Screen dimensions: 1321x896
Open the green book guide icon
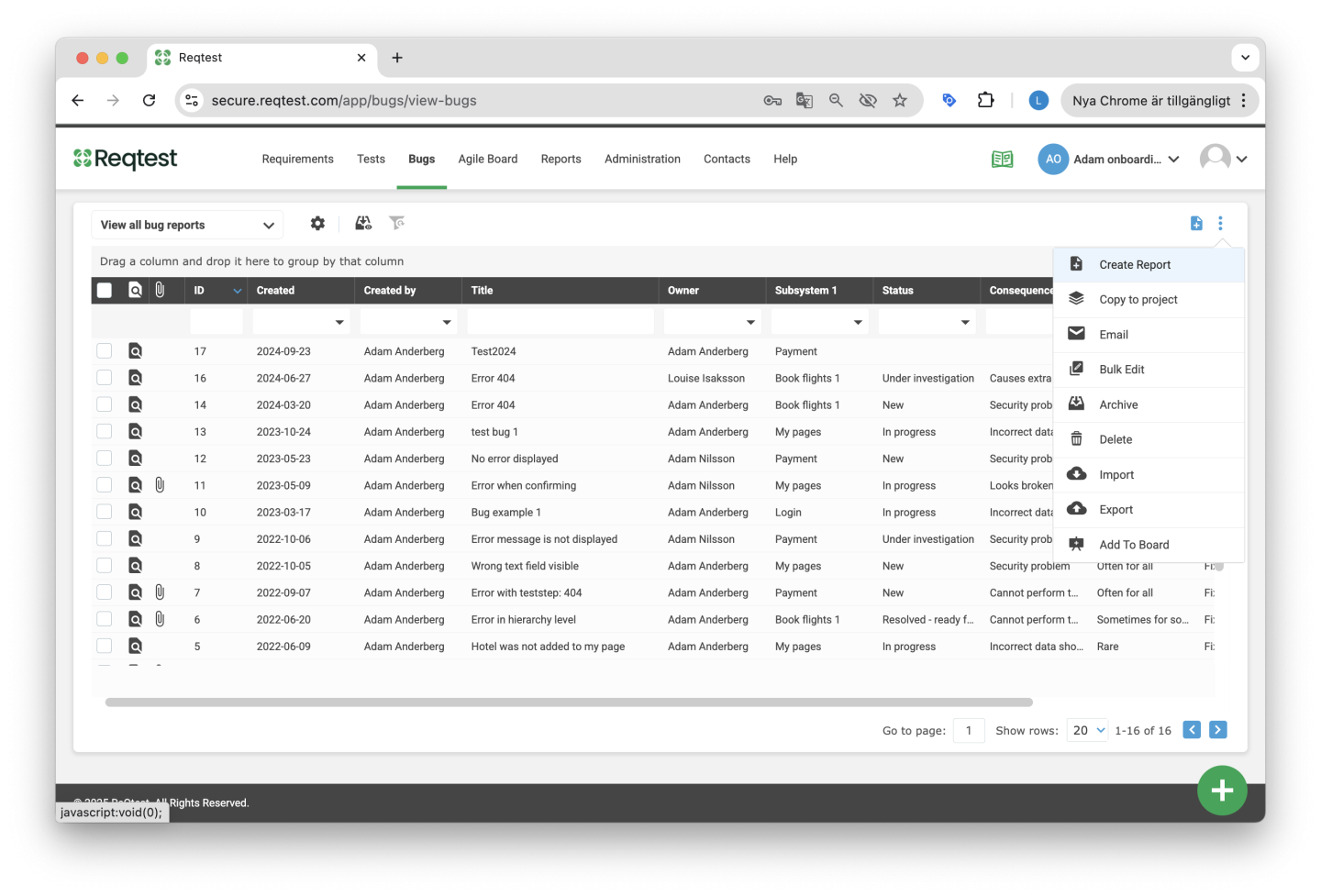tap(1002, 160)
